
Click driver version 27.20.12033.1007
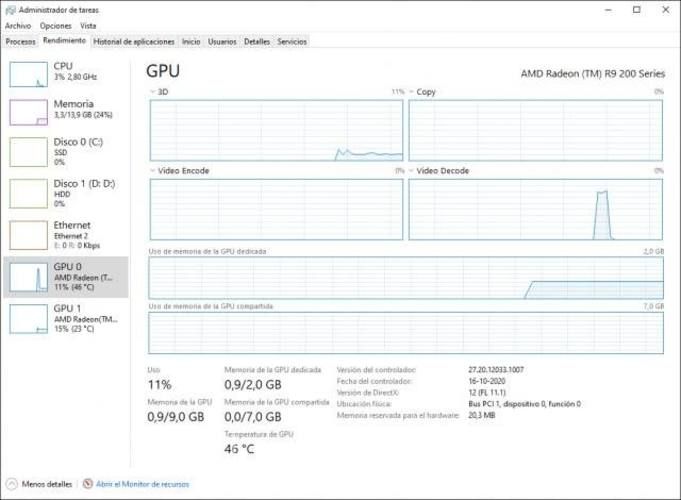(x=496, y=370)
